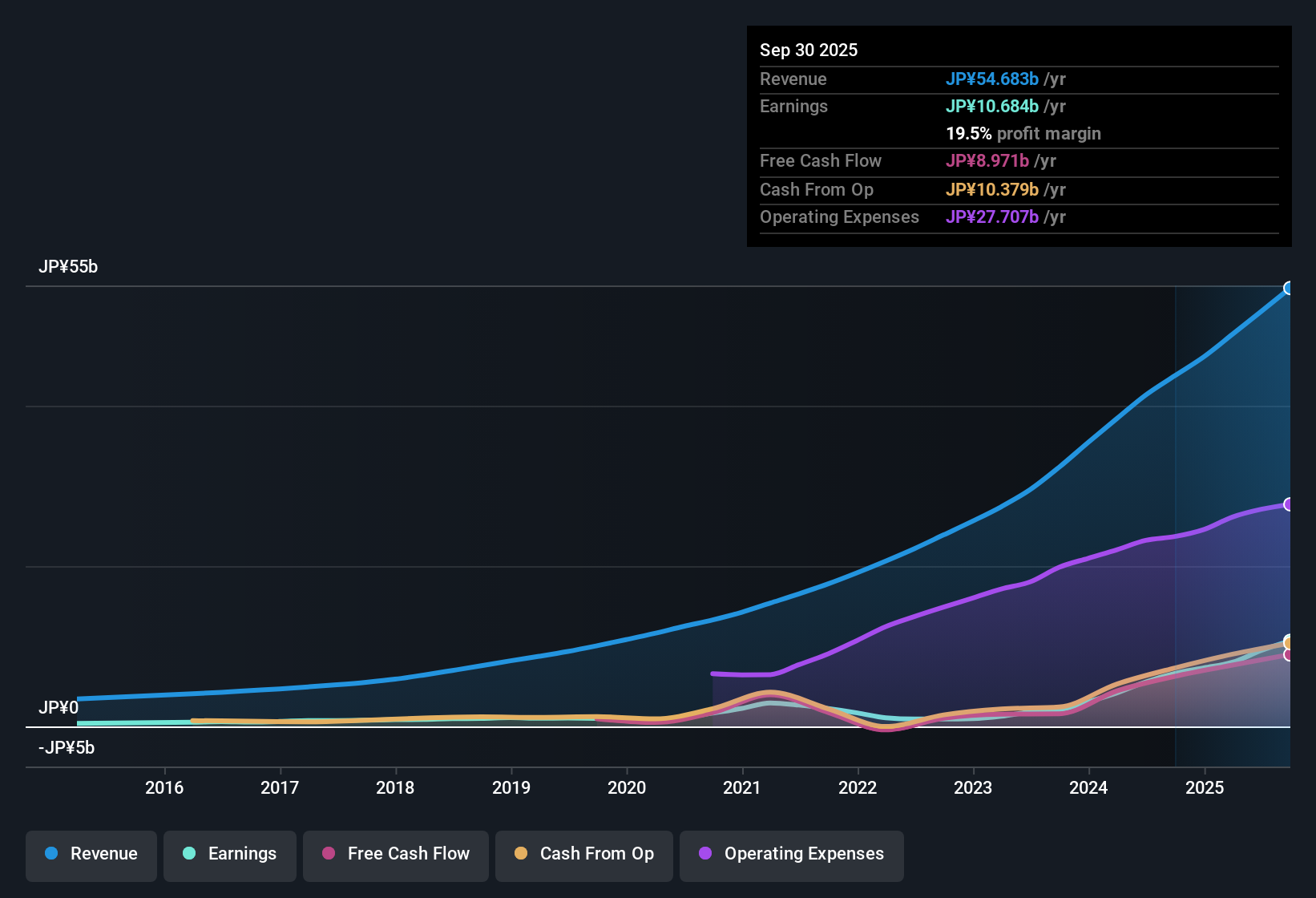The height and width of the screenshot is (898, 1316).
Task: Select the 2025 year label on axis
Action: pyautogui.click(x=1205, y=788)
